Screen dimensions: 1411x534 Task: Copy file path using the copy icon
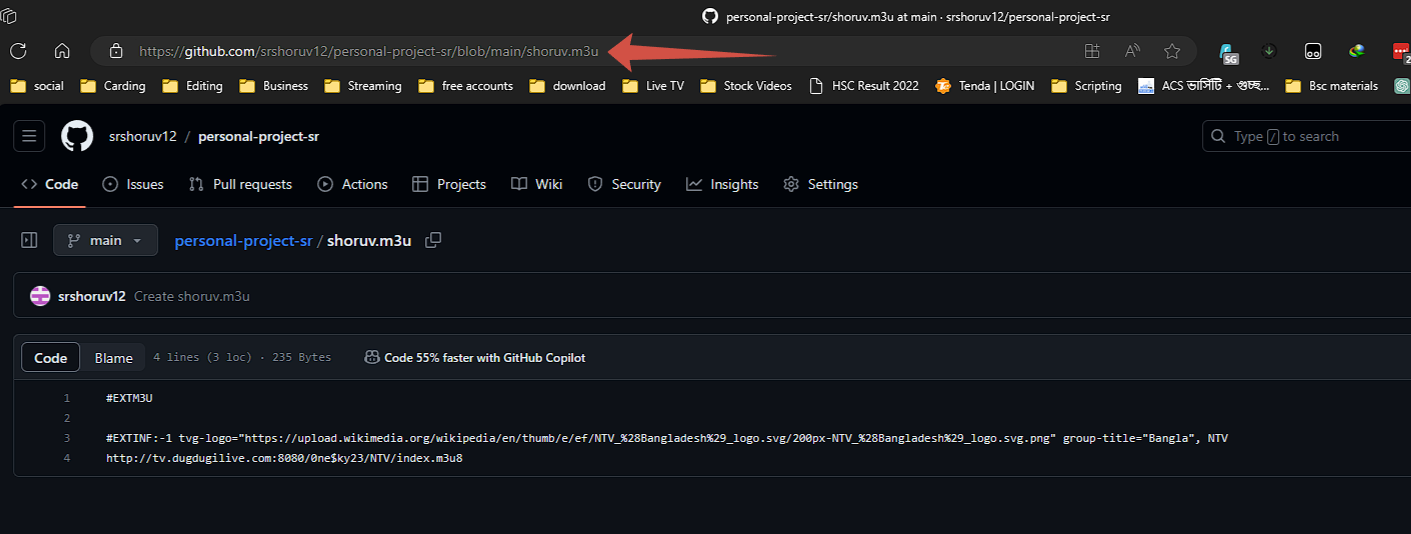click(433, 240)
